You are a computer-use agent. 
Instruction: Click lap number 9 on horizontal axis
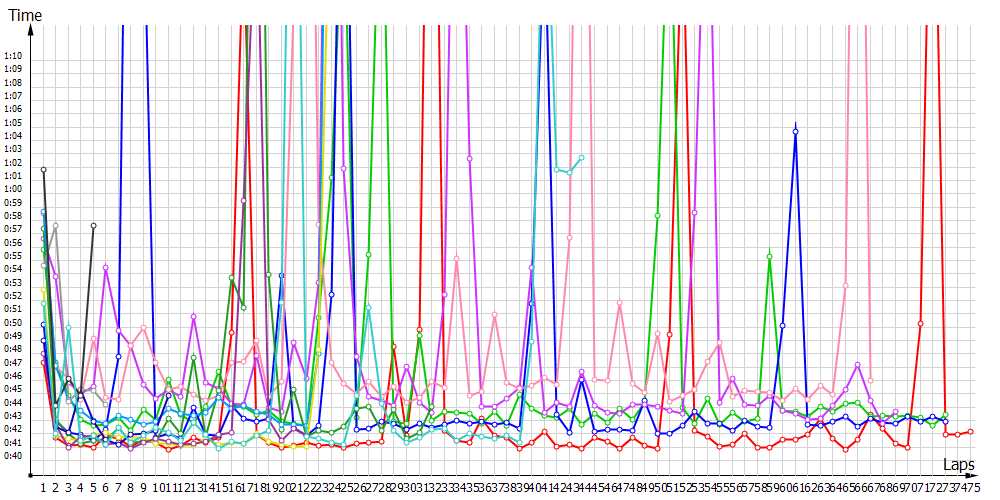[144, 487]
